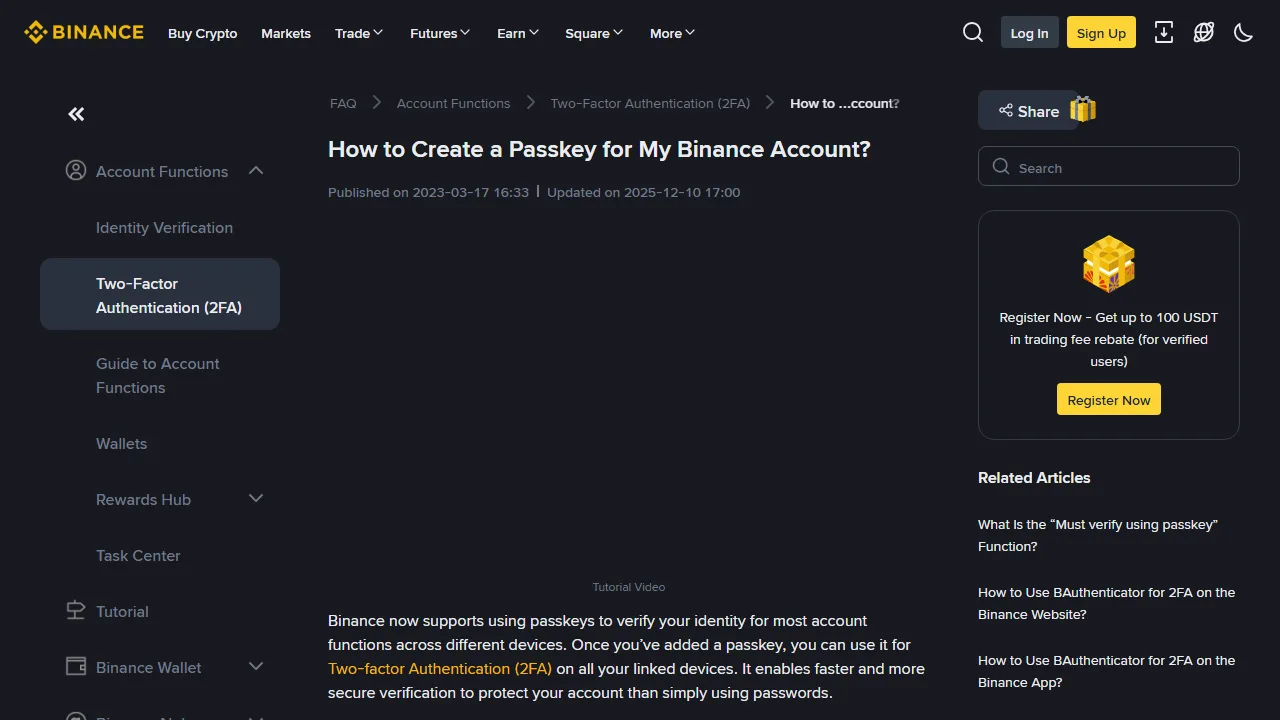Collapse sidebar with double chevron icon
Viewport: 1280px width, 720px height.
(76, 114)
